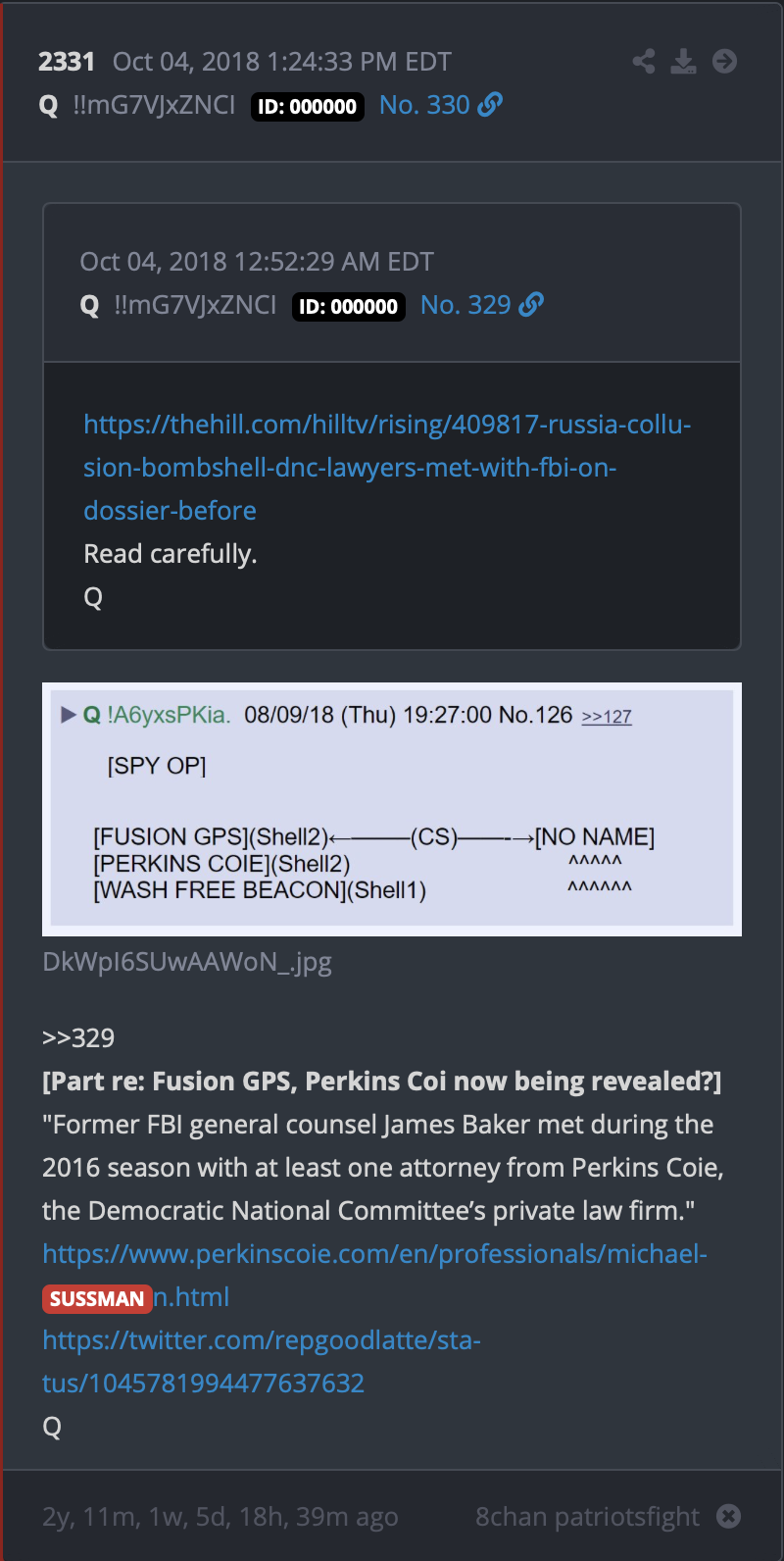This screenshot has width=784, height=1561.
Task: Open the Perkins Coie Michael Sussmann link
Action: (374, 1276)
